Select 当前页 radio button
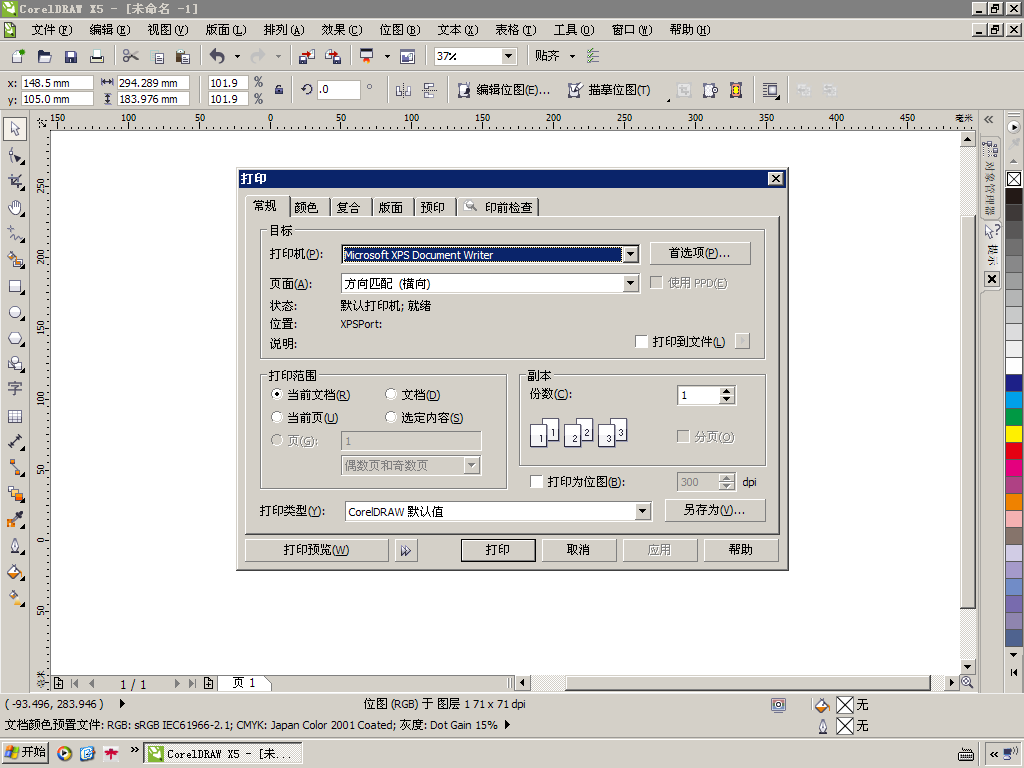1024x768 pixels. 276,417
